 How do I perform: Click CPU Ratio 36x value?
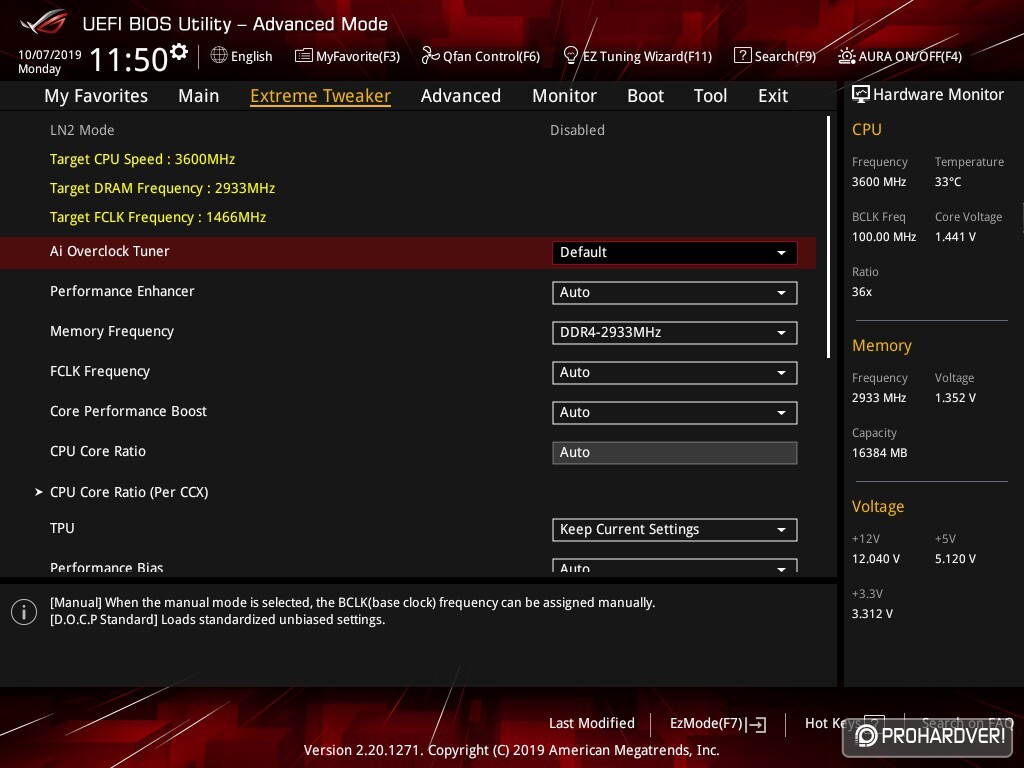click(861, 292)
